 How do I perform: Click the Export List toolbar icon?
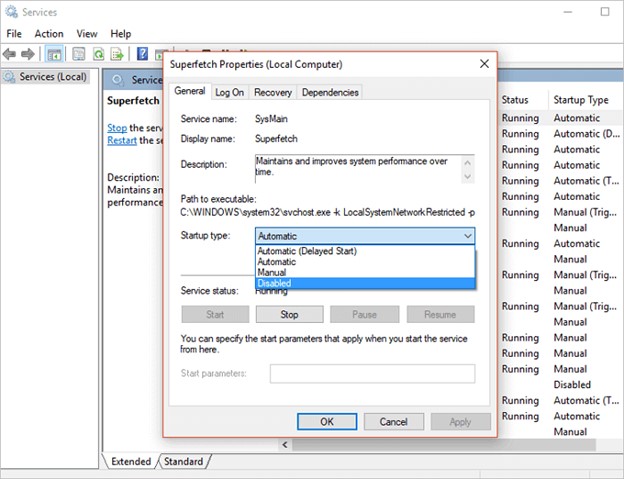pyautogui.click(x=119, y=54)
